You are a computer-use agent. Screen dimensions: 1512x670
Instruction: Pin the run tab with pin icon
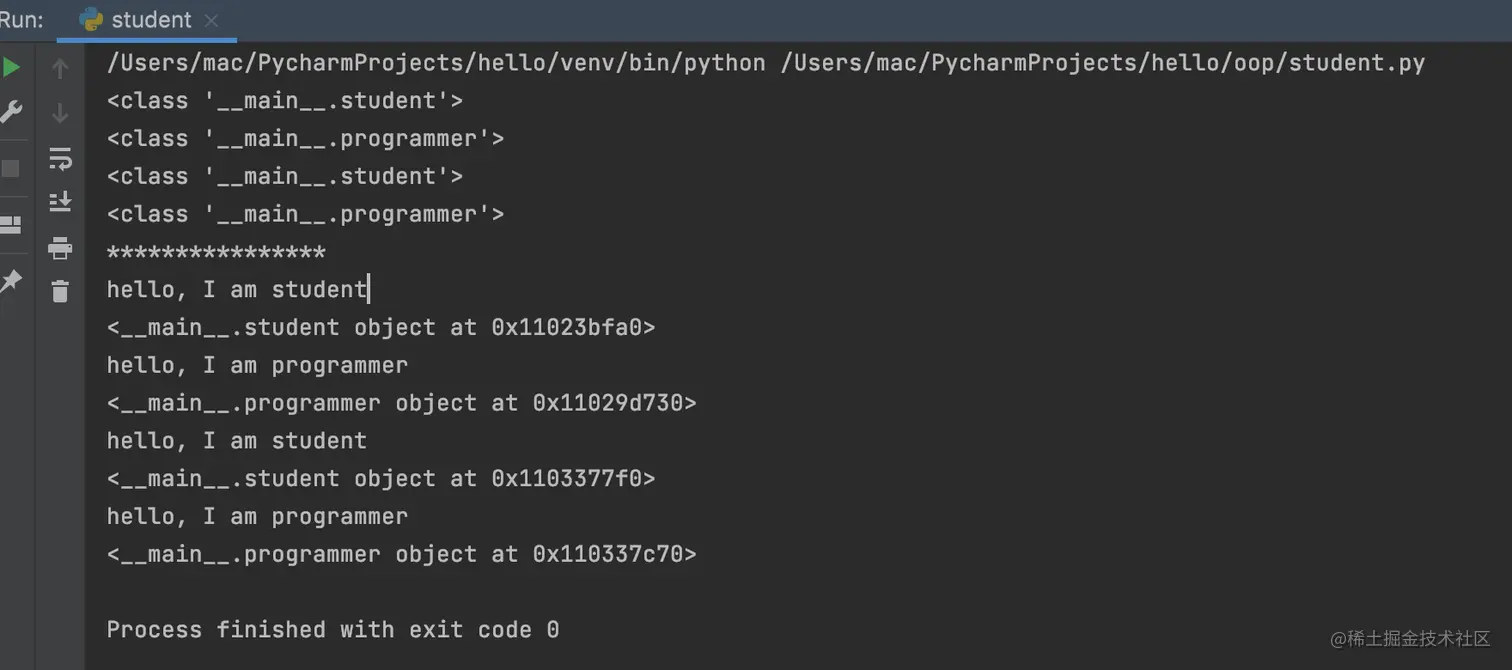coord(11,281)
